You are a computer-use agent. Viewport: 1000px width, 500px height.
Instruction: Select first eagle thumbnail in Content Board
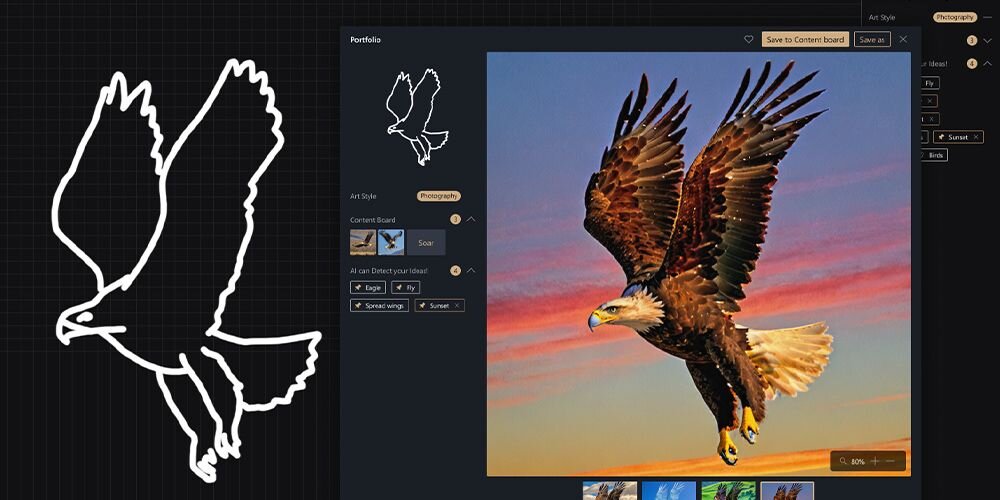(x=363, y=242)
